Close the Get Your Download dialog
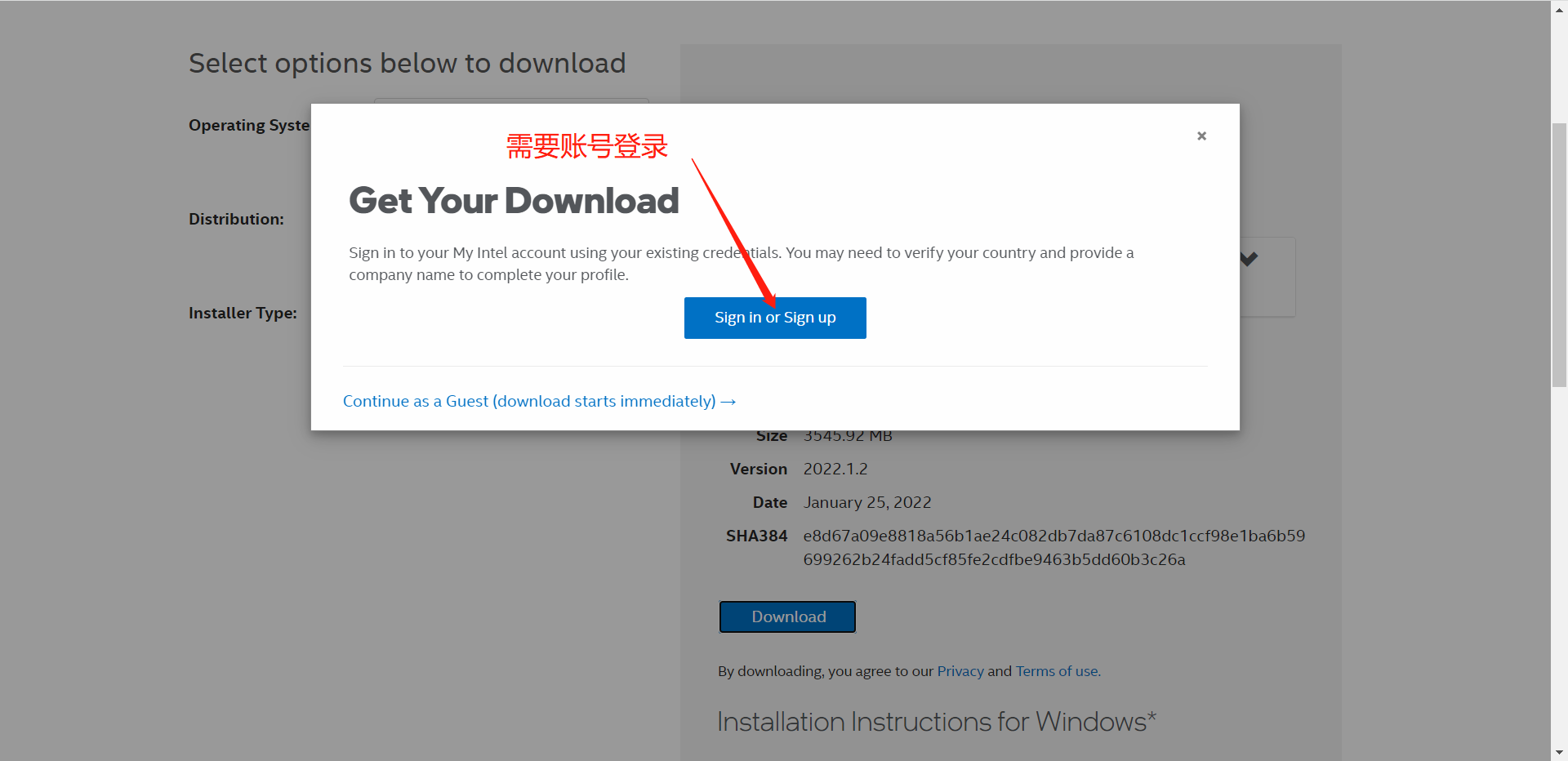The image size is (1568, 761). coord(1201,136)
